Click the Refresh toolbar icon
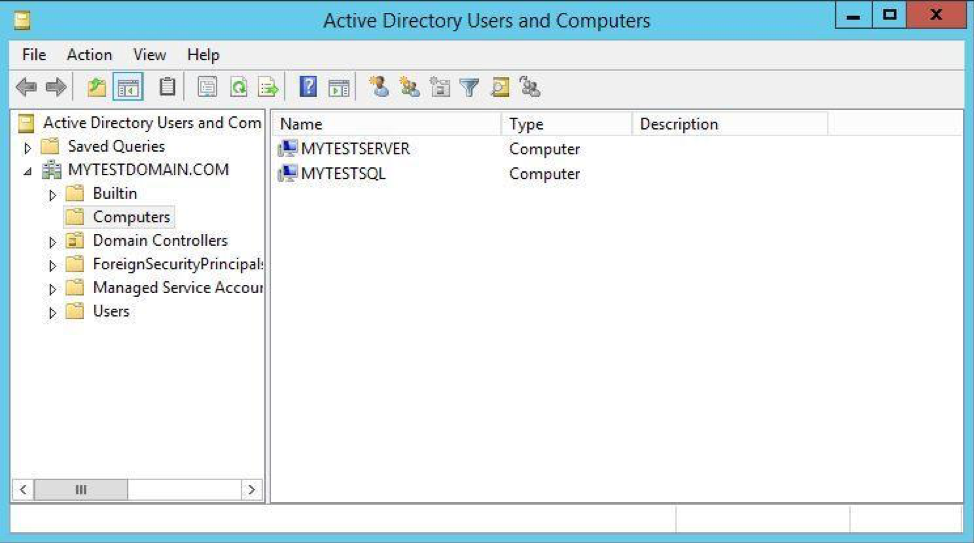 coord(238,88)
